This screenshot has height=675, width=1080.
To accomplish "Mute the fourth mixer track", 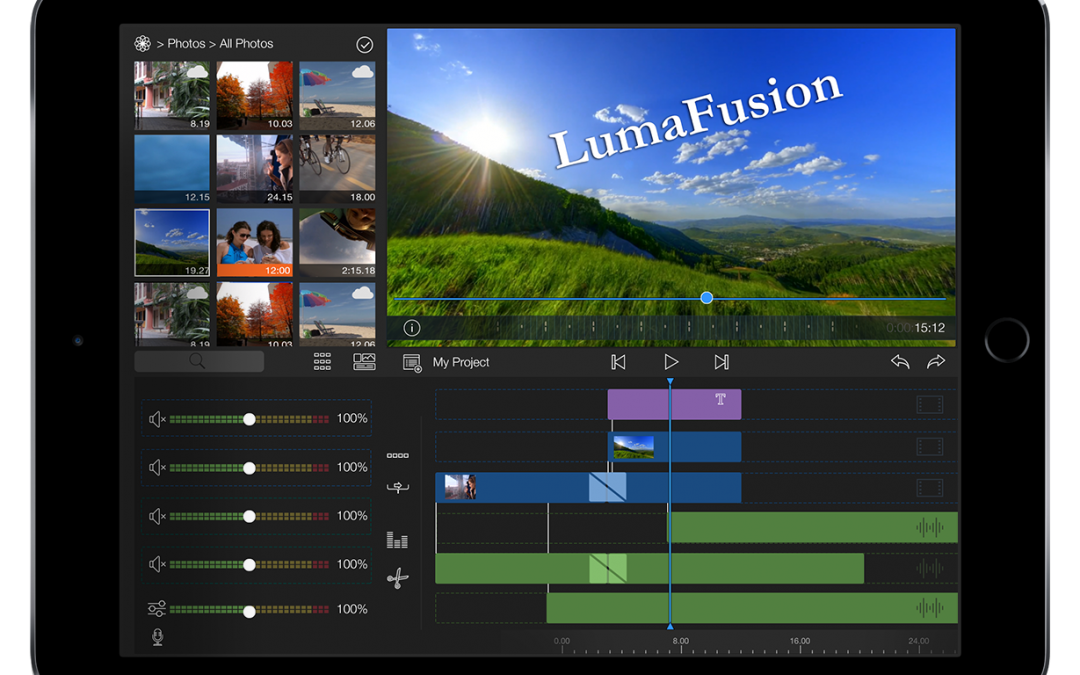I will click(x=157, y=564).
